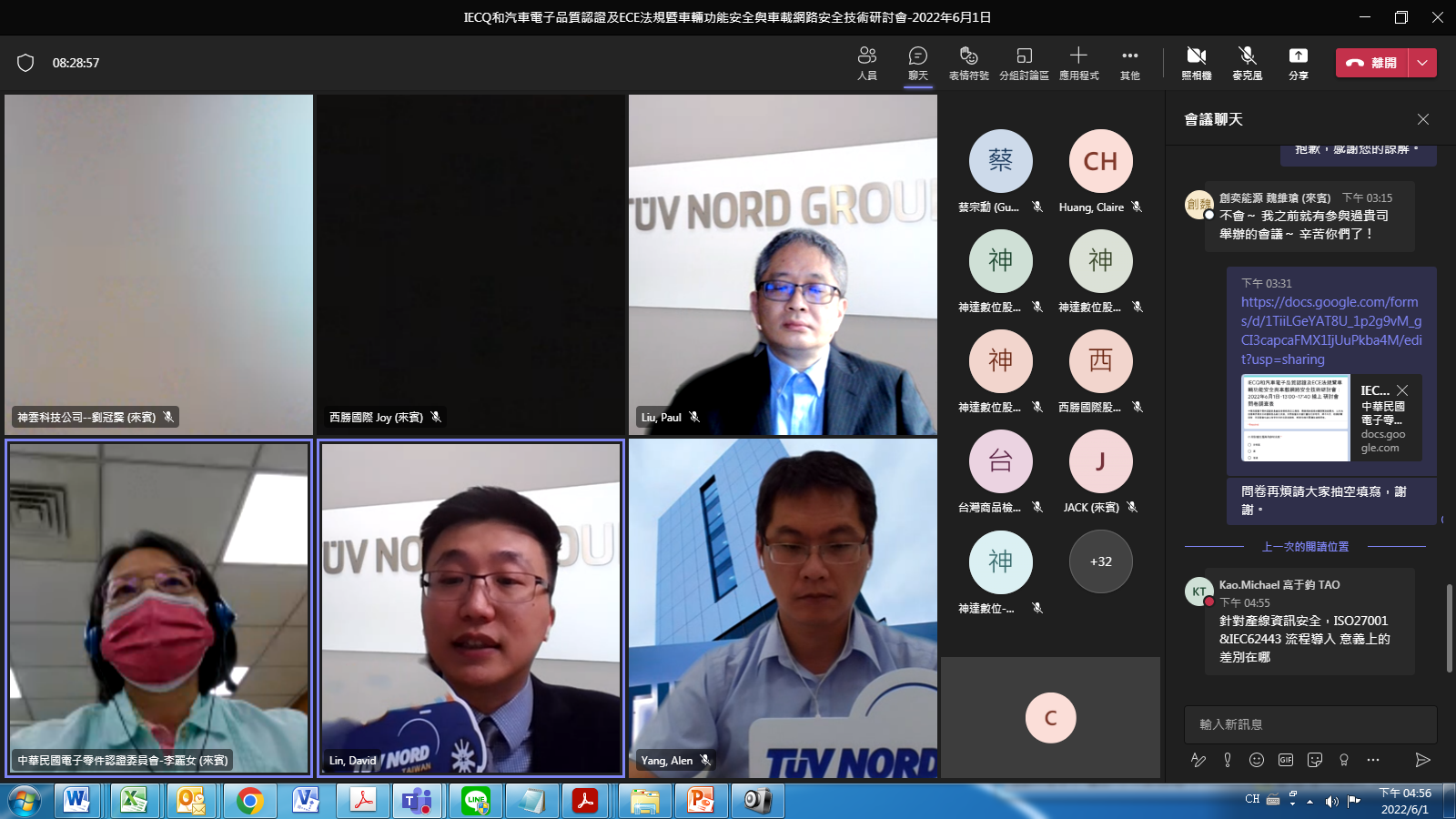Click the Share (分享) screen button

tap(1299, 63)
